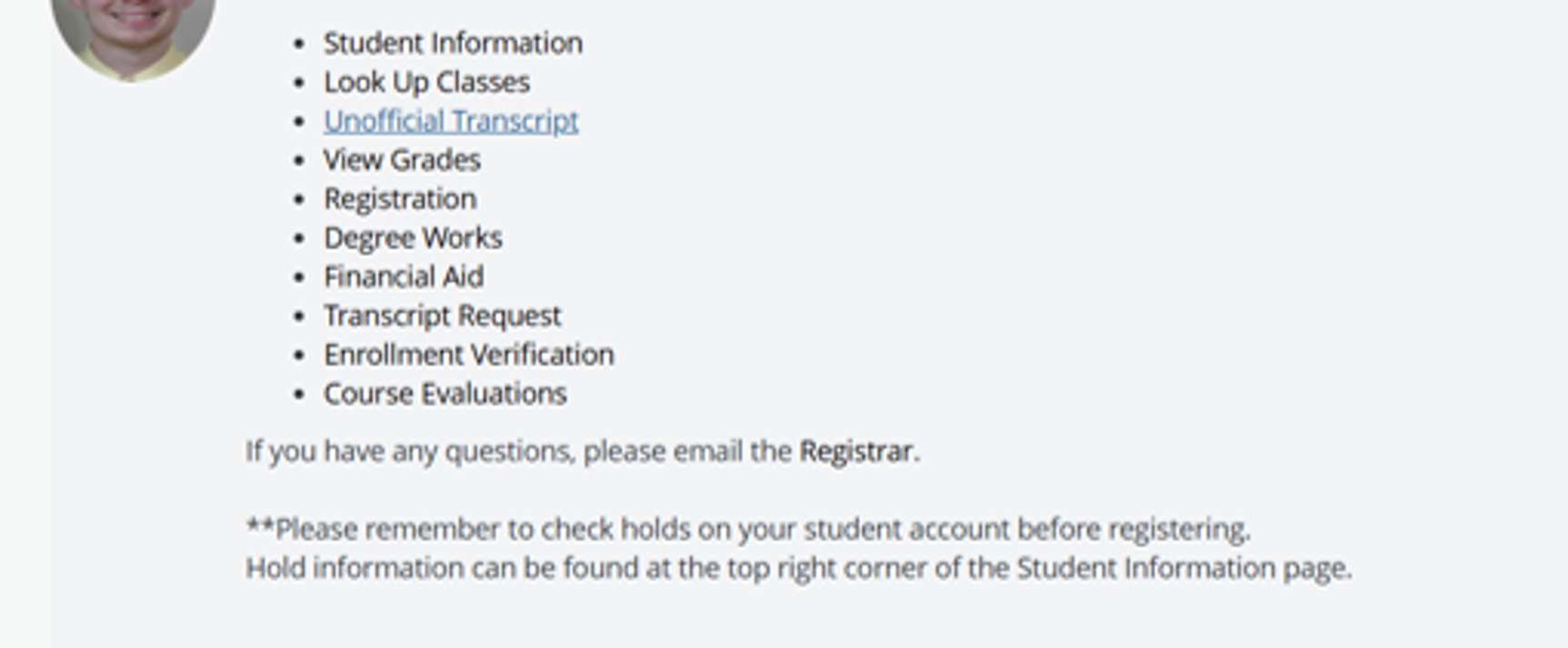Open the Student Information link
Image resolution: width=1568 pixels, height=648 pixels.
click(453, 43)
